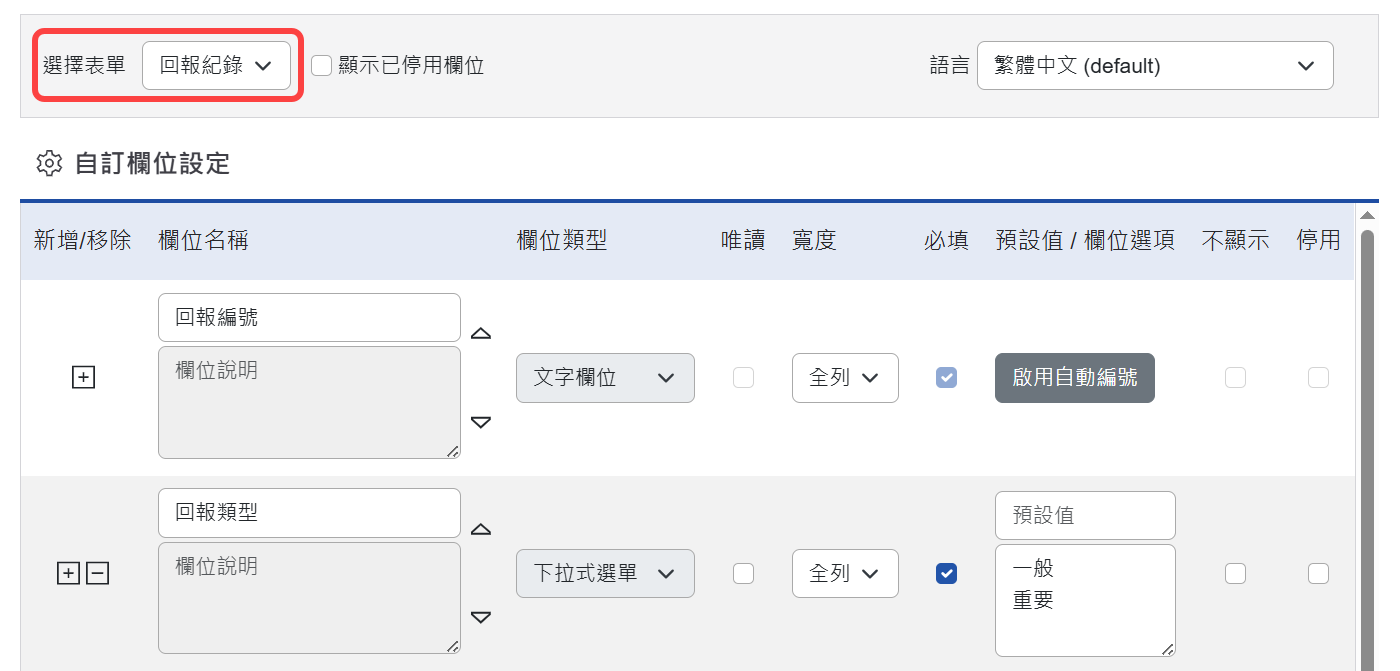This screenshot has height=671, width=1400.
Task: Click the 啟用自動編號 button
Action: click(1074, 377)
